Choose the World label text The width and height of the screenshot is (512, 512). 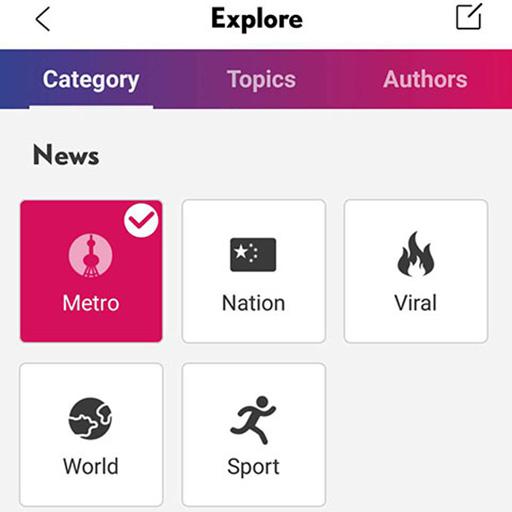tap(91, 466)
